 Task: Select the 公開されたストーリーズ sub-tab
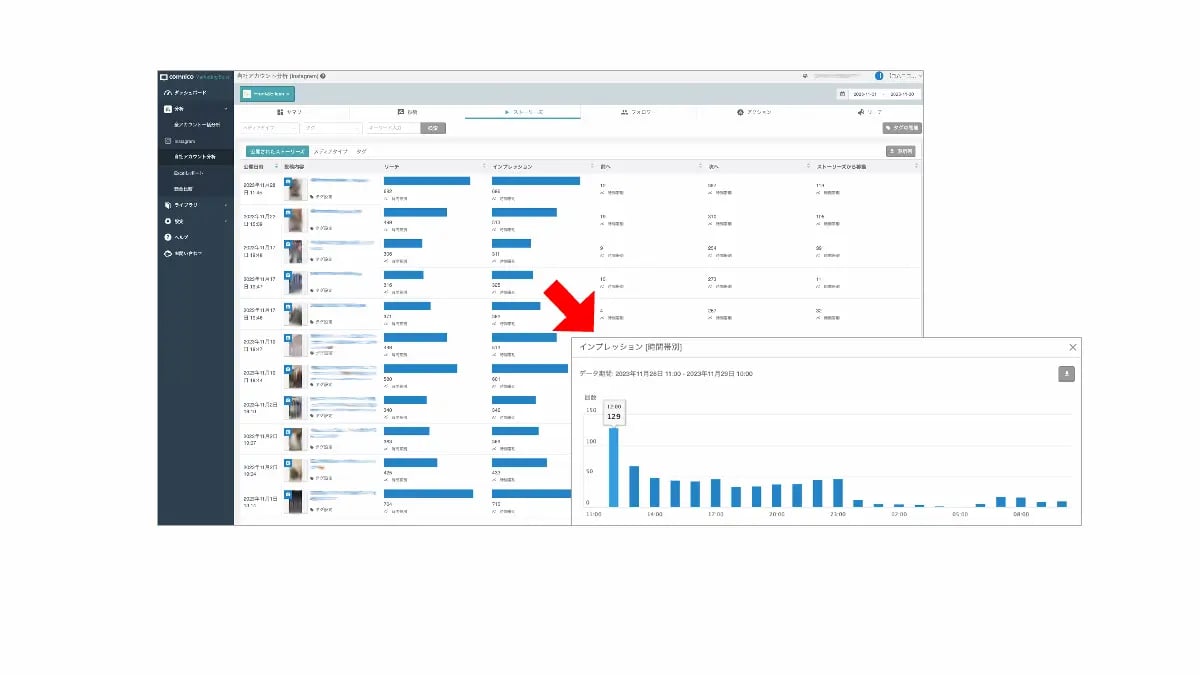tap(276, 151)
